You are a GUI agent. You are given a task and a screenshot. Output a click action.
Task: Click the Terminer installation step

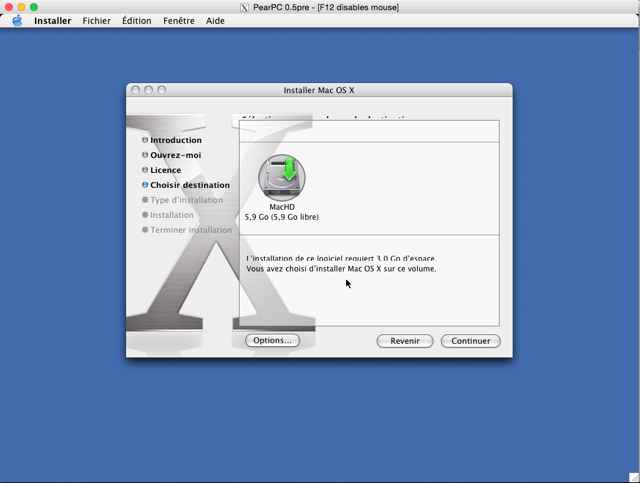191,230
